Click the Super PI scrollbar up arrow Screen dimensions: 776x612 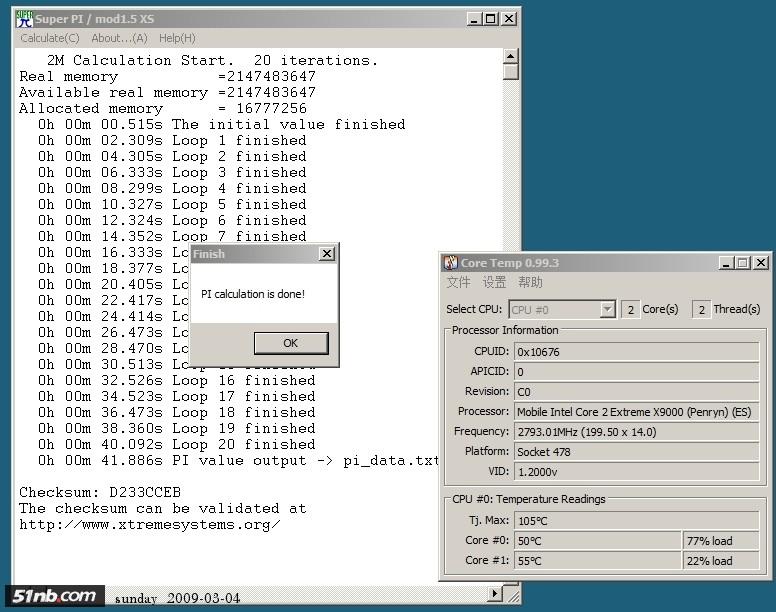click(511, 57)
